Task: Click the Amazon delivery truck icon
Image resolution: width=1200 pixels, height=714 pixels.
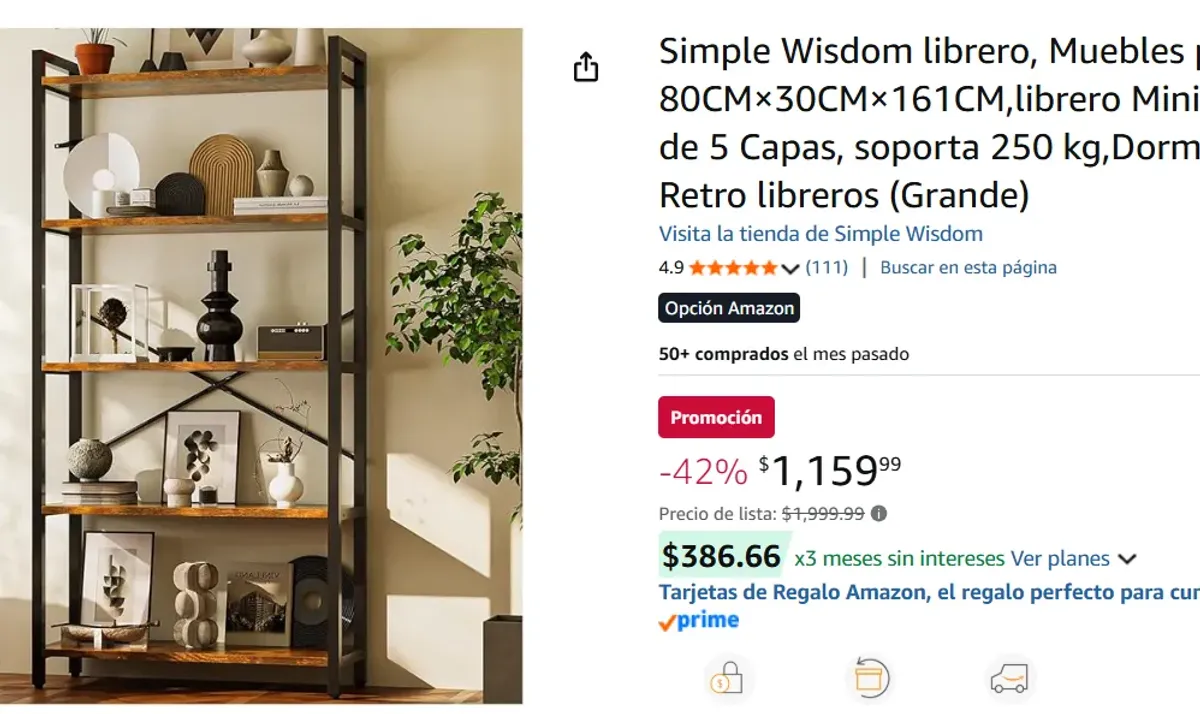Action: (1008, 679)
